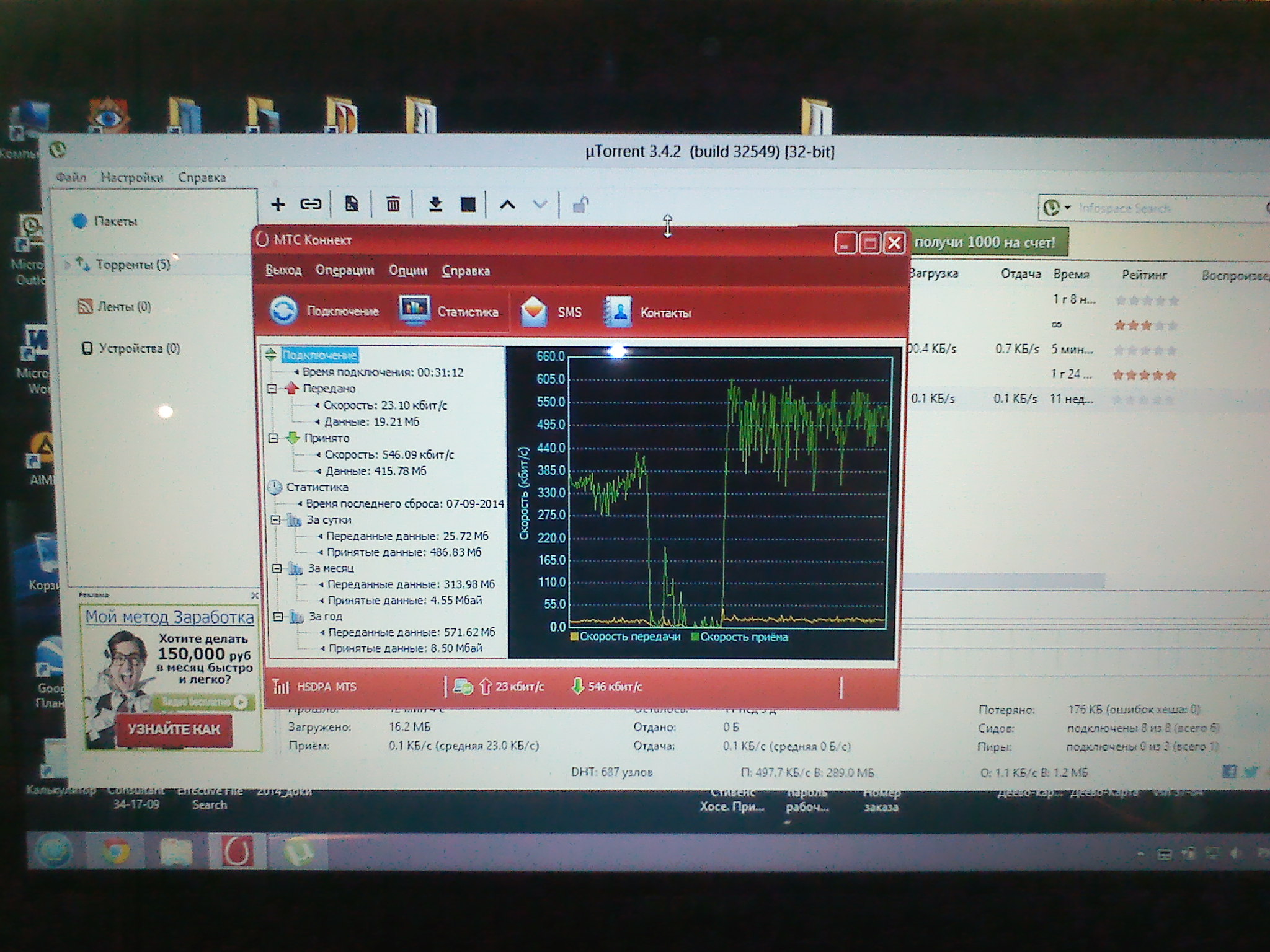
Task: Select Скорость: 546.09 кбит/с row
Action: [389, 454]
